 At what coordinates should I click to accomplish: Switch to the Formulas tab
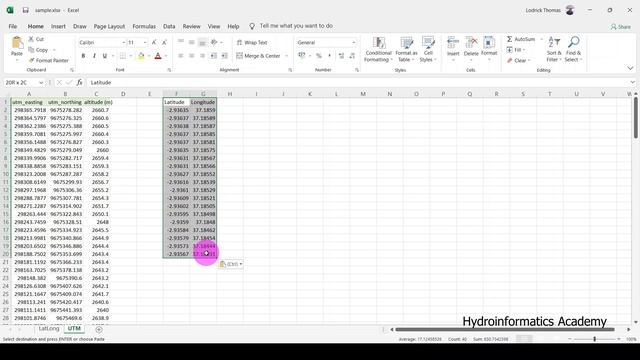pos(144,26)
